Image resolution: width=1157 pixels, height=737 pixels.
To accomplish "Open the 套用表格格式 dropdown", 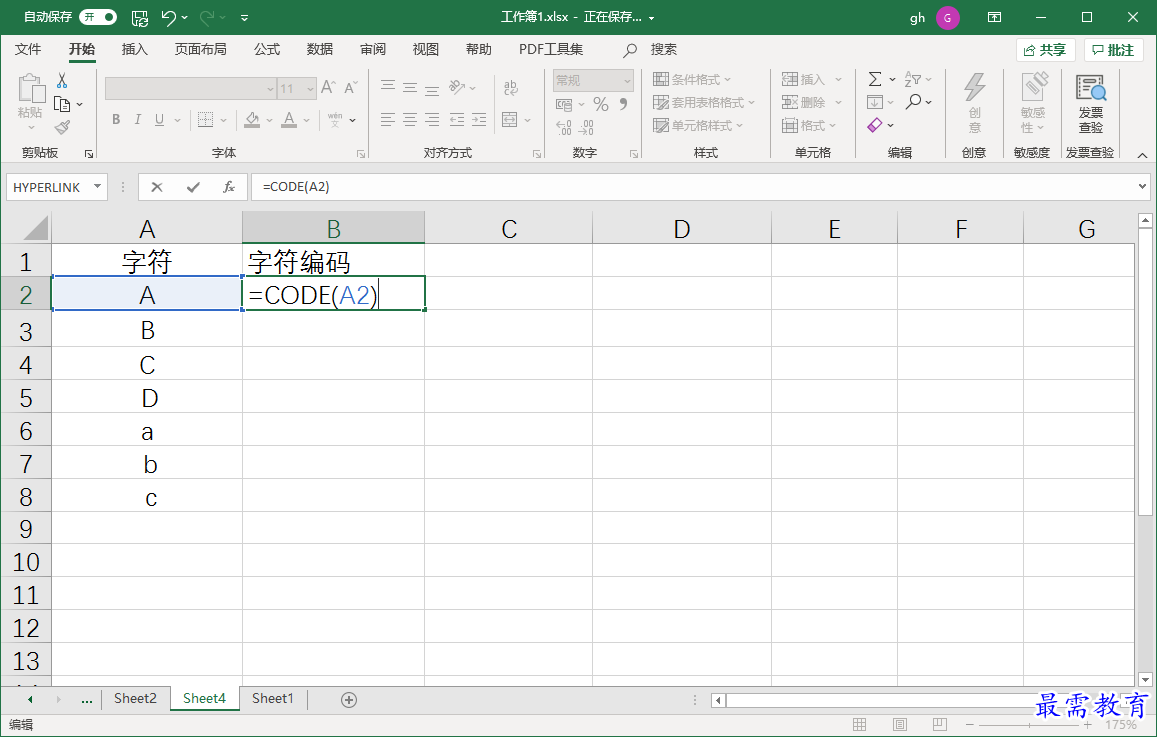I will [704, 103].
